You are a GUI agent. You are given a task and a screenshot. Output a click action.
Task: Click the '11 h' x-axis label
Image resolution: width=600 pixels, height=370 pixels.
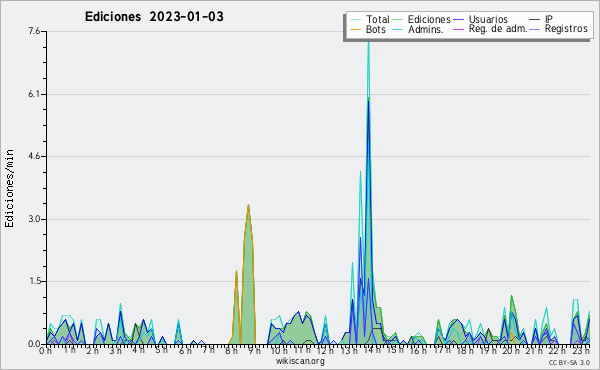(302, 350)
